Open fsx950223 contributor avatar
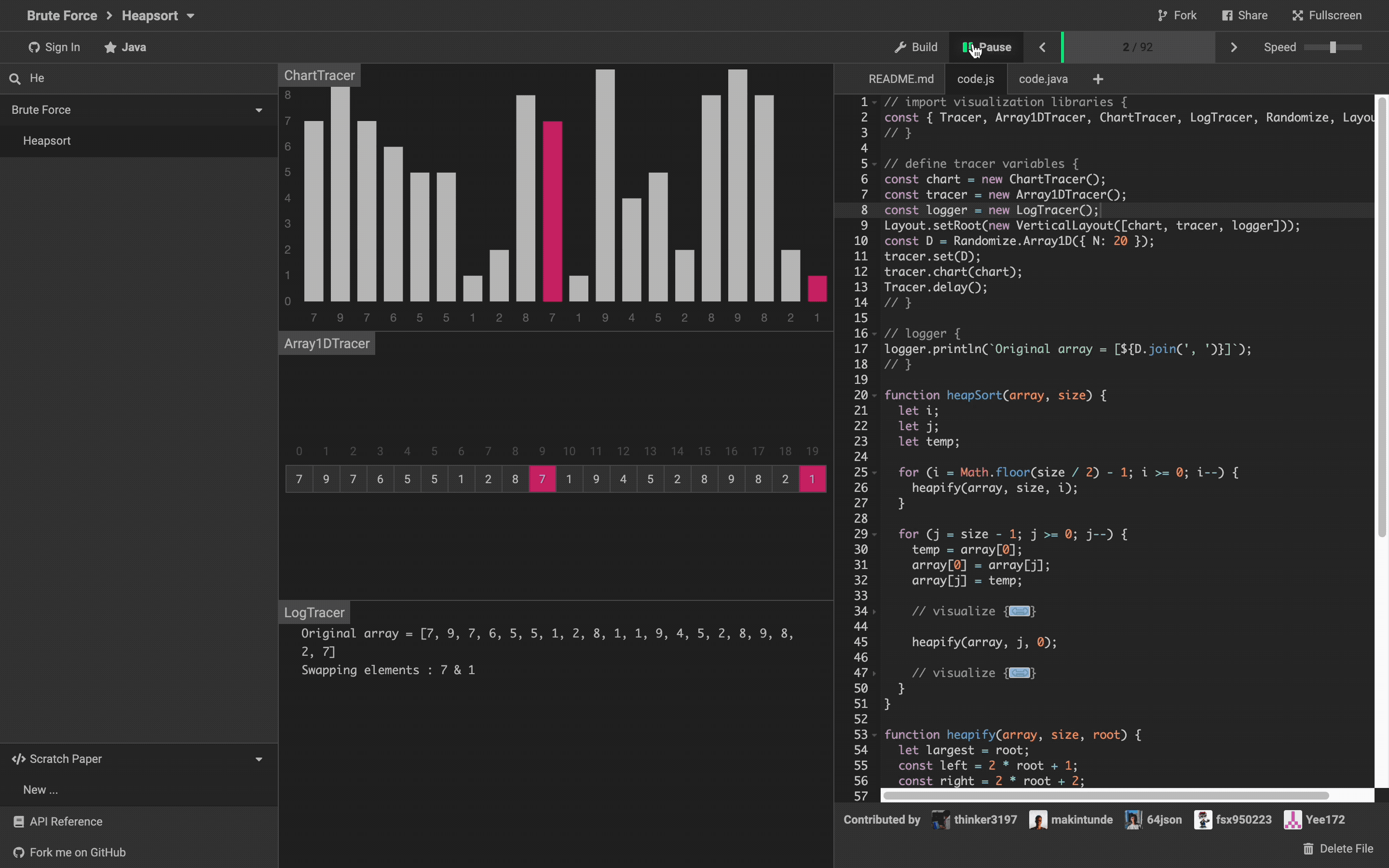This screenshot has width=1389, height=868. (1202, 820)
